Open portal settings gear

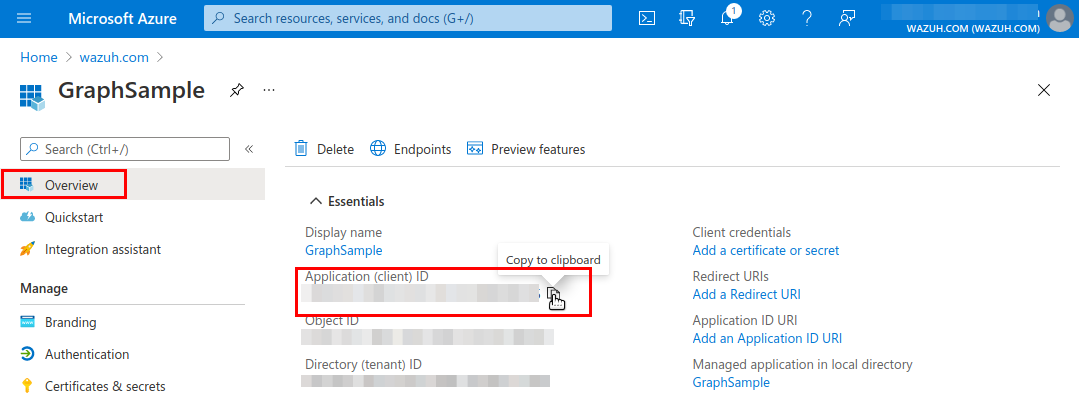coord(767,19)
